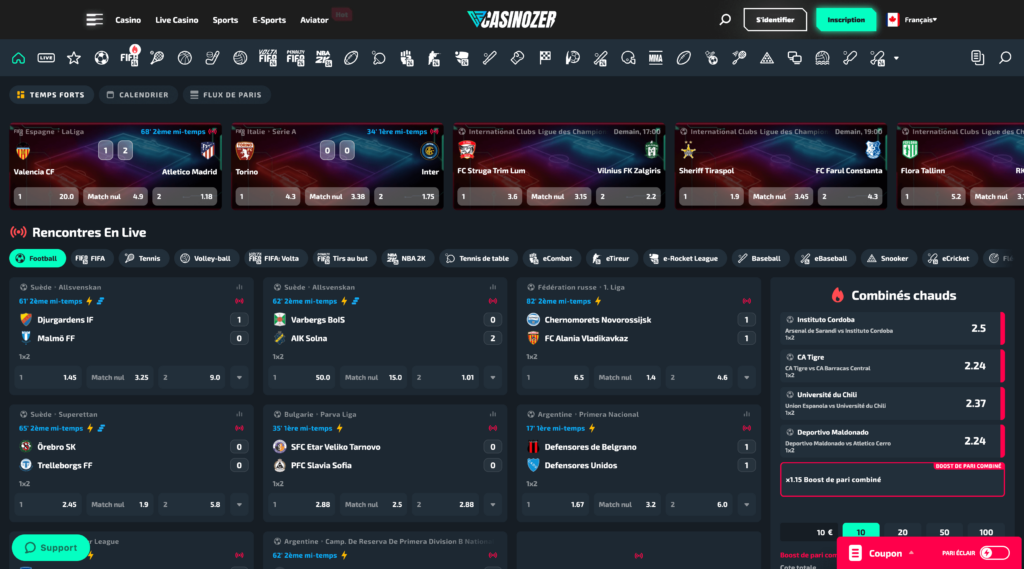Open the E-Sports menu item

(269, 20)
